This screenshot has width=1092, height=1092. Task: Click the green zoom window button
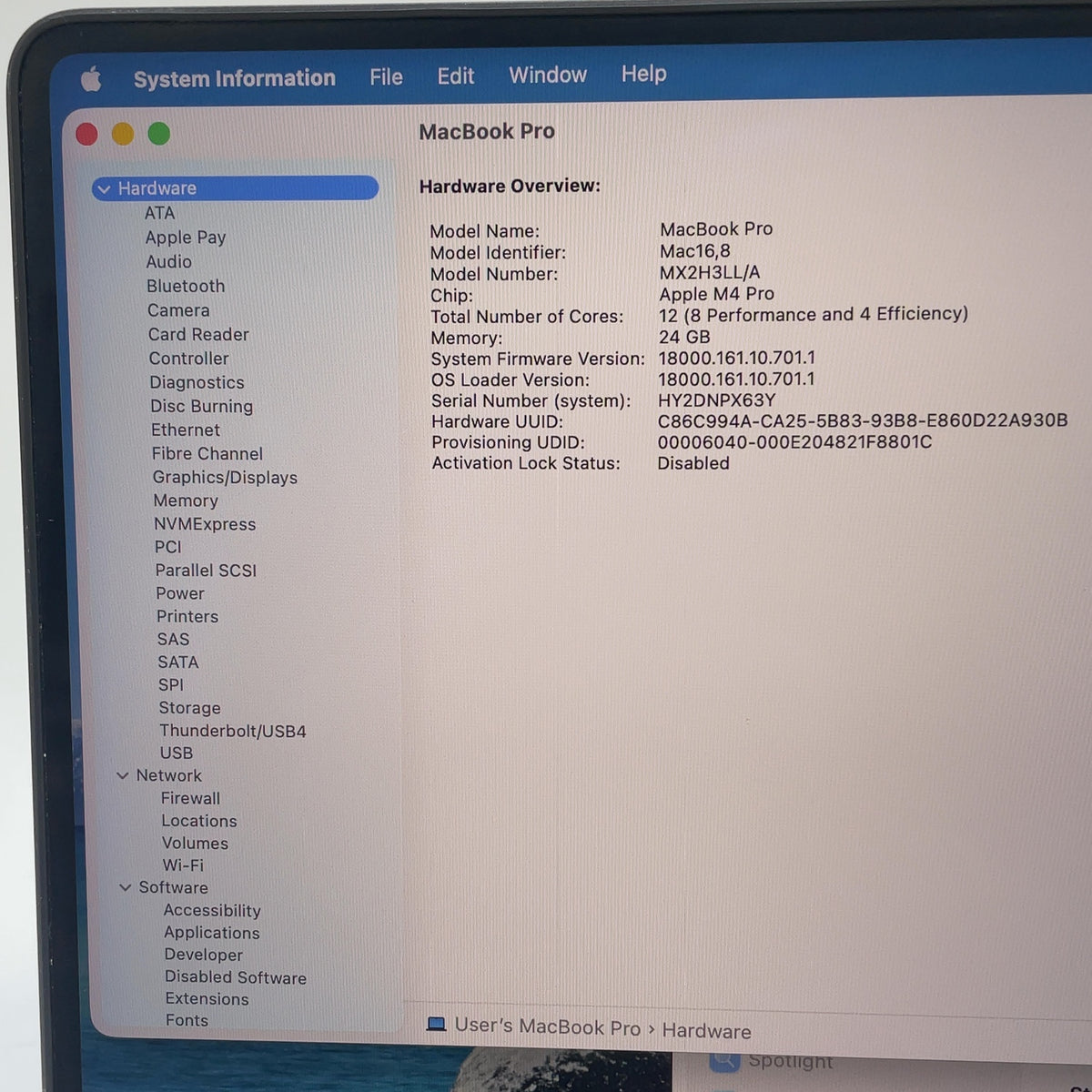(159, 134)
